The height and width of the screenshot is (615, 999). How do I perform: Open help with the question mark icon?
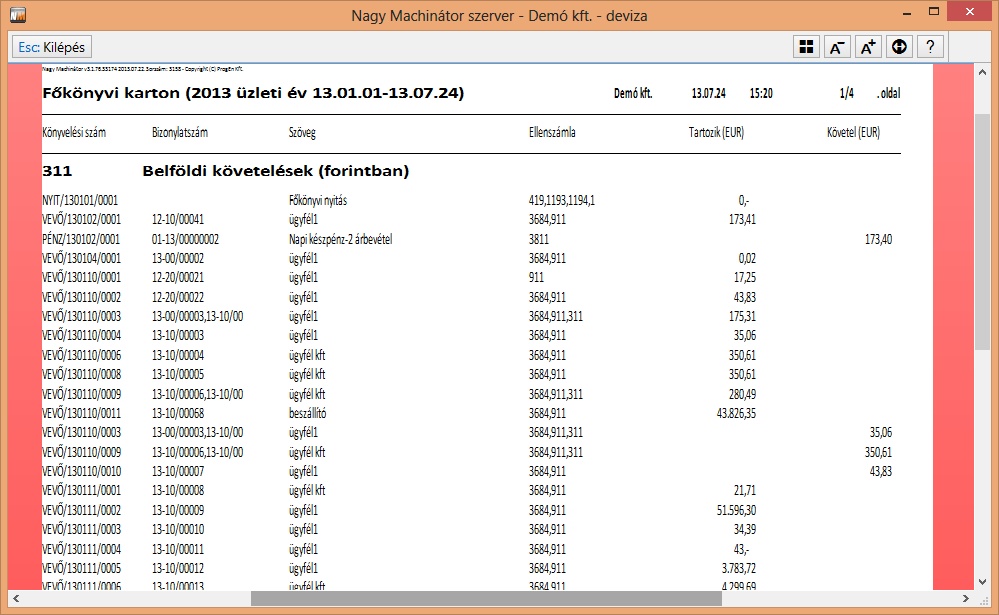click(930, 47)
